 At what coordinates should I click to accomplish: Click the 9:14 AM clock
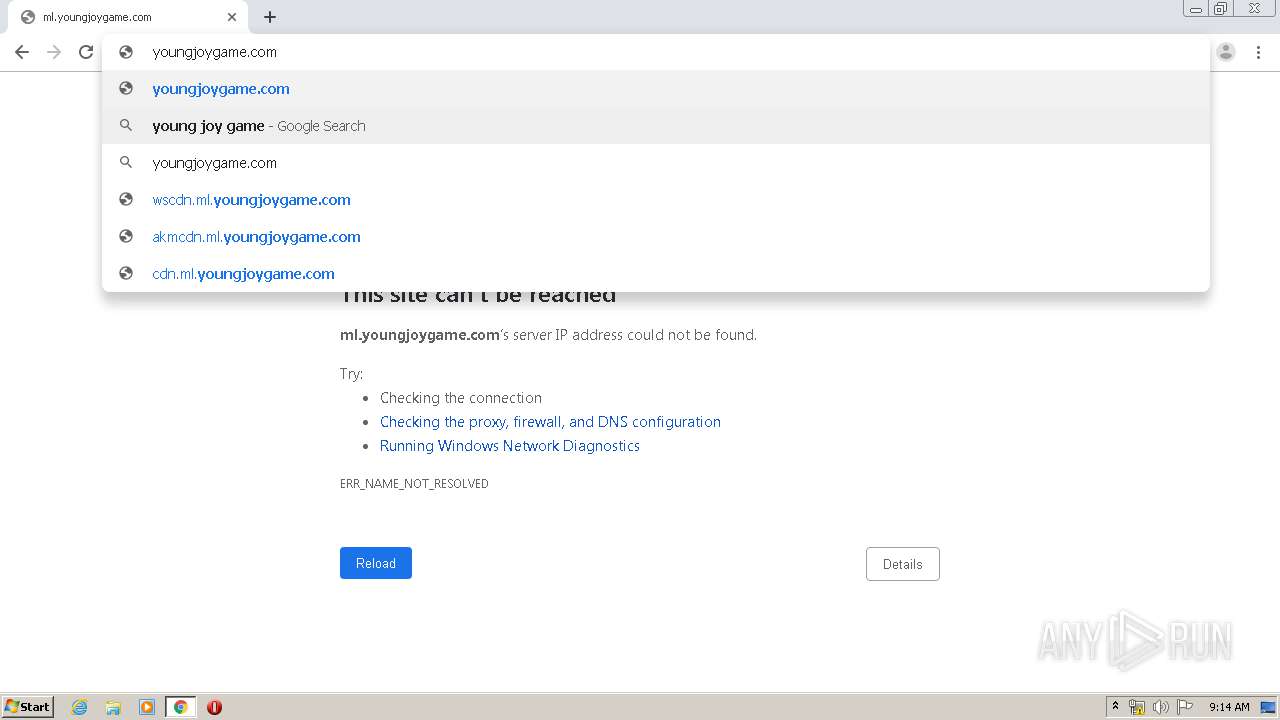tap(1229, 707)
